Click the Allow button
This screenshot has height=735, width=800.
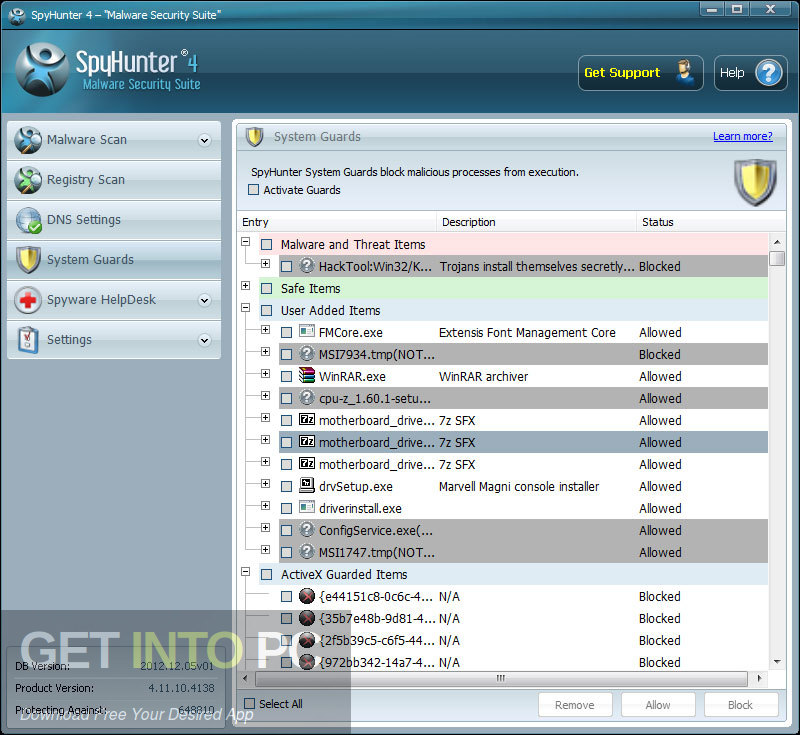click(x=658, y=705)
